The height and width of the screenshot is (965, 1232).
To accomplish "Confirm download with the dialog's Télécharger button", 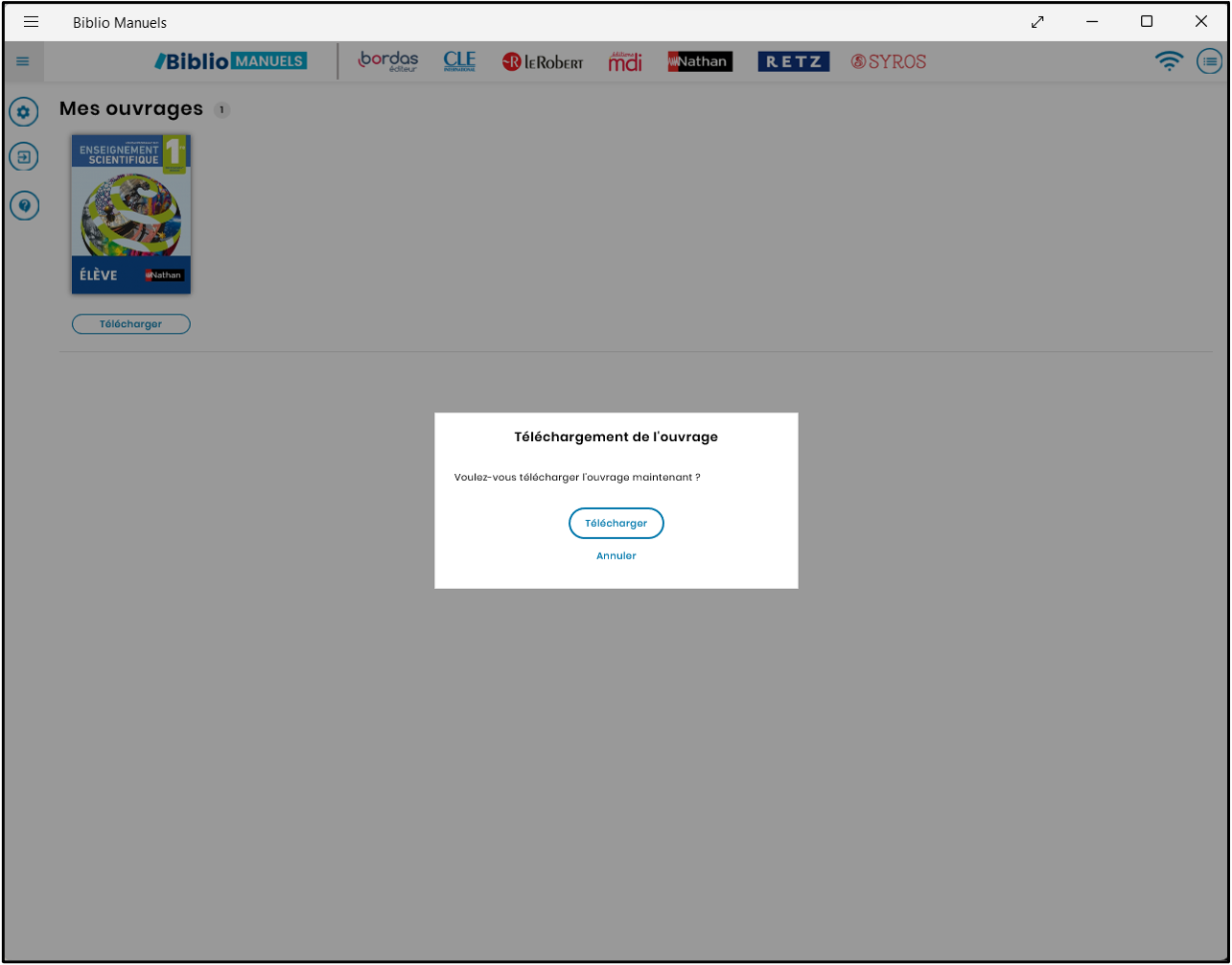I will point(616,524).
